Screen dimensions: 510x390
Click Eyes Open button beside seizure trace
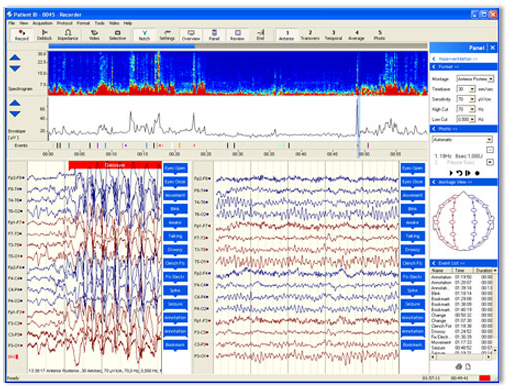(x=175, y=168)
